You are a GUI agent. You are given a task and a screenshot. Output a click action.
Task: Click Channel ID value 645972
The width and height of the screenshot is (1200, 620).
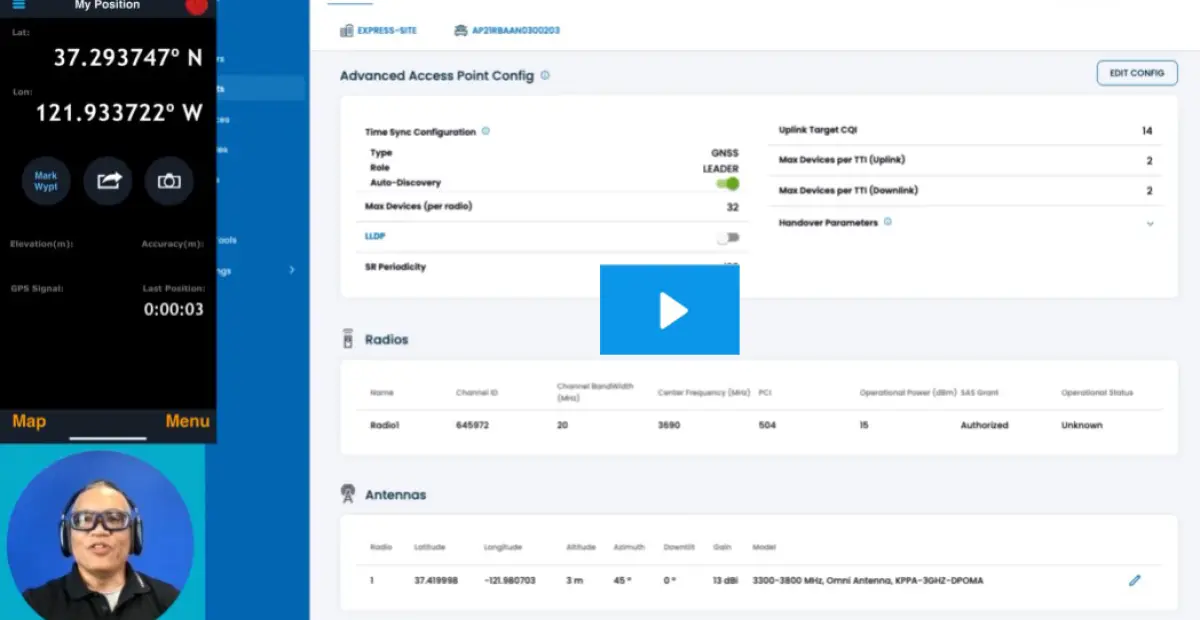(472, 425)
